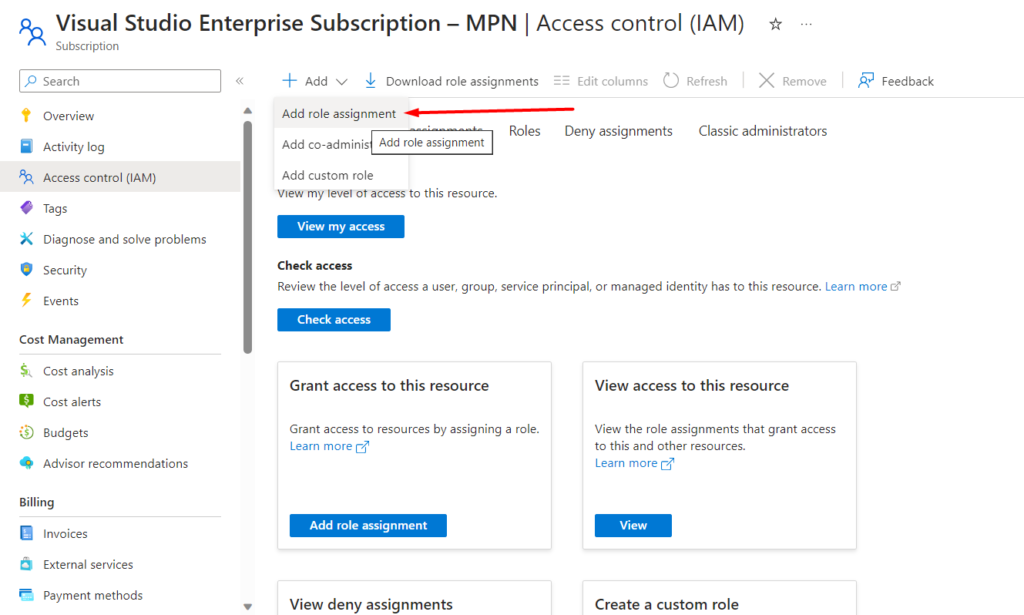
Task: Click the Cost alerts icon
Action: (26, 401)
